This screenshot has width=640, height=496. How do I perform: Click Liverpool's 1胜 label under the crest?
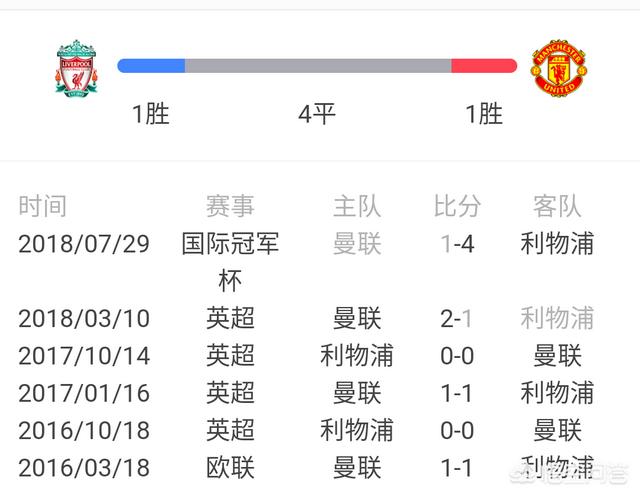pos(151,114)
